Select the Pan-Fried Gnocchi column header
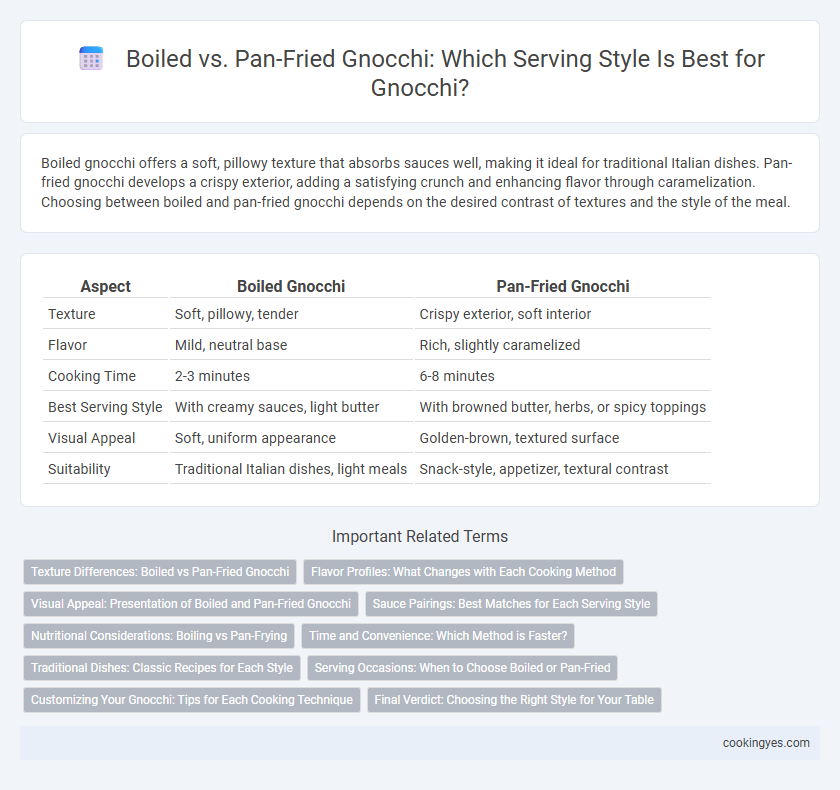 [562, 287]
